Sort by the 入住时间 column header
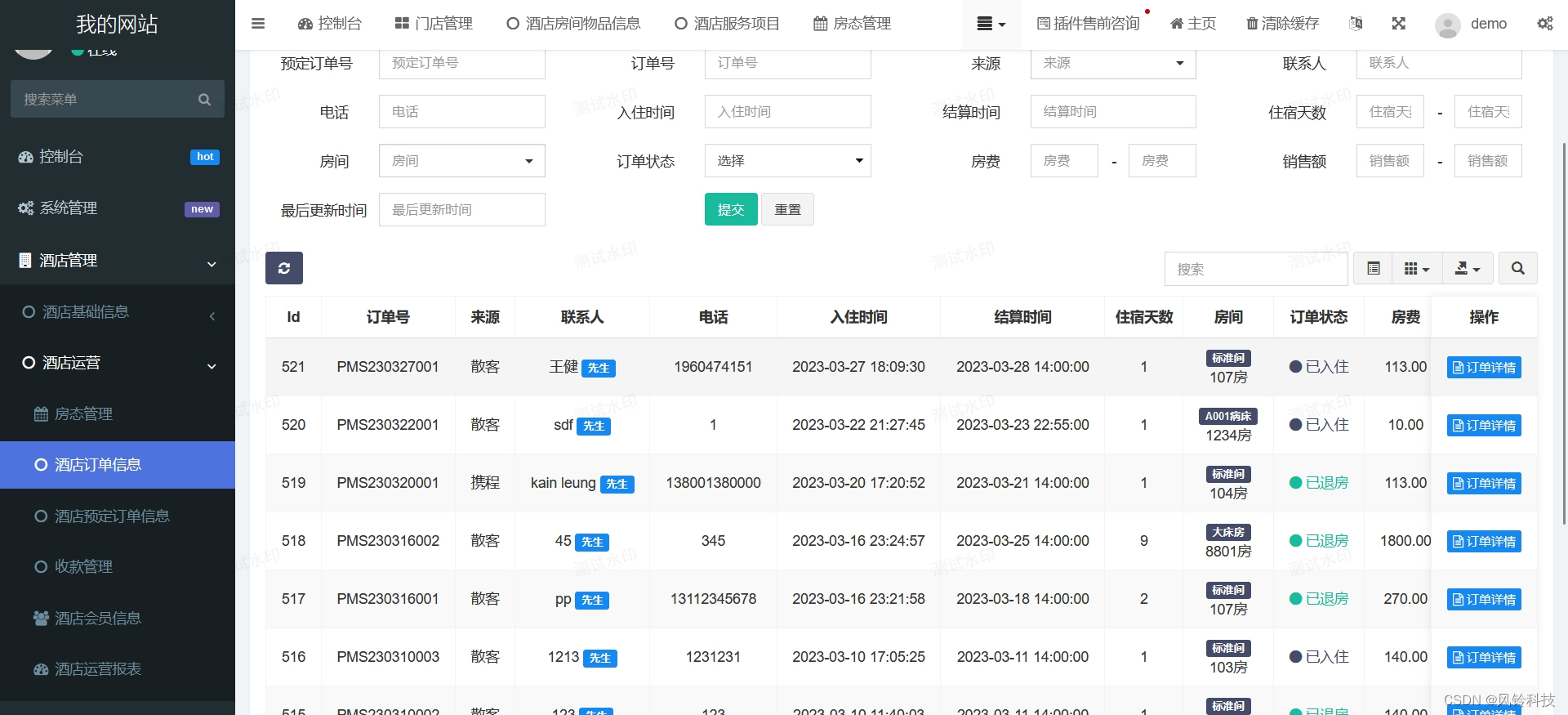This screenshot has height=715, width=1568. (858, 317)
